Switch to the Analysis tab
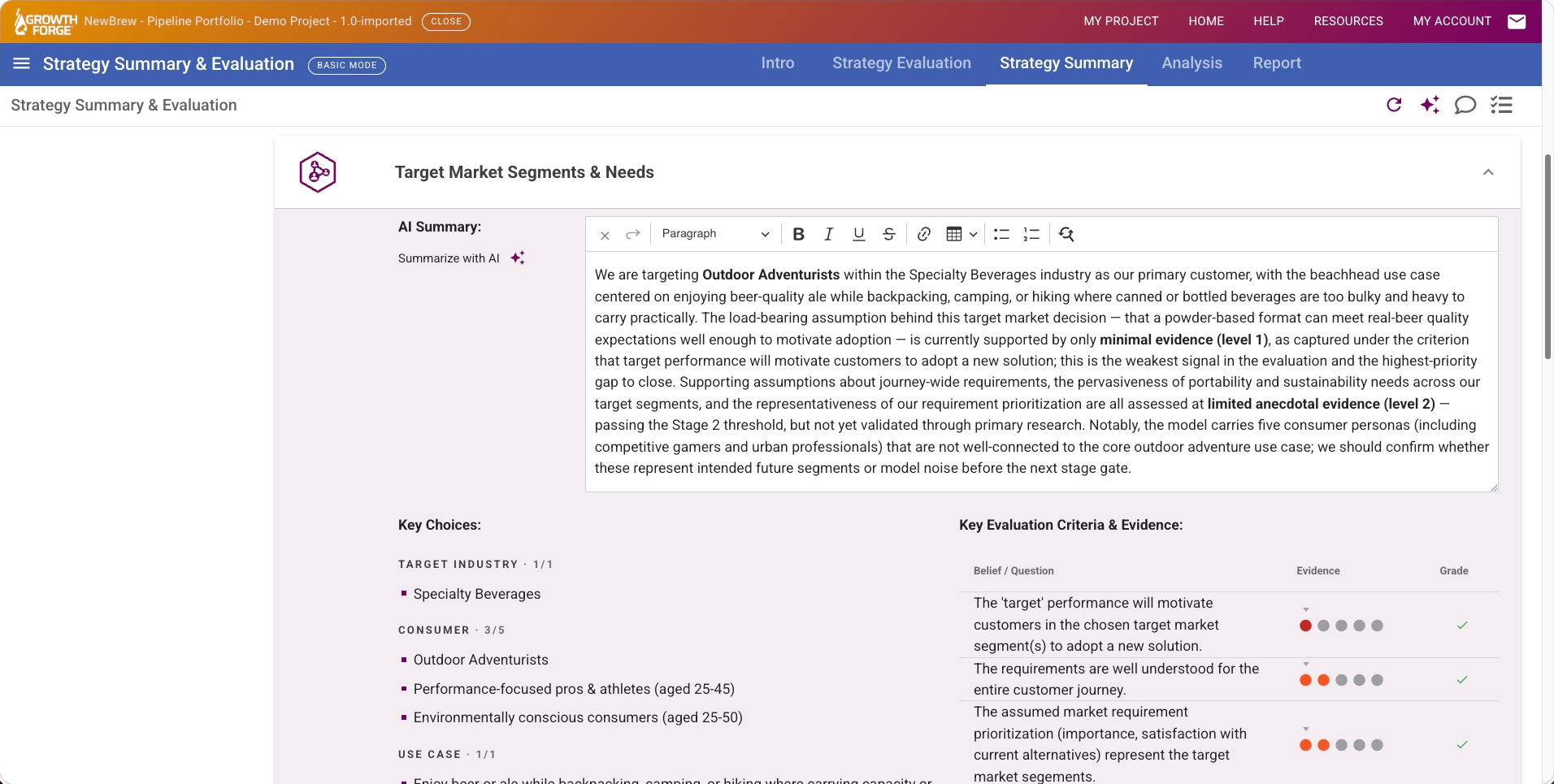Screen dimensions: 1554x784 click(1192, 63)
